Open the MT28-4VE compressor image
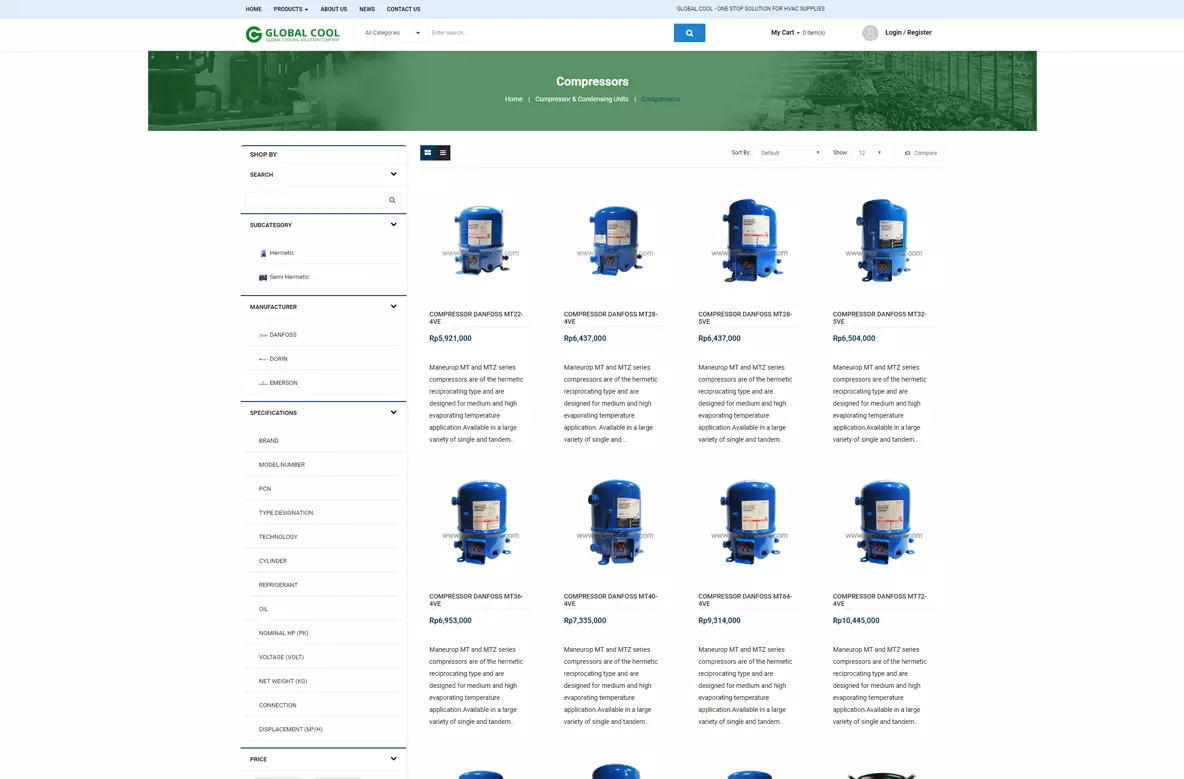1184x779 pixels. point(614,239)
